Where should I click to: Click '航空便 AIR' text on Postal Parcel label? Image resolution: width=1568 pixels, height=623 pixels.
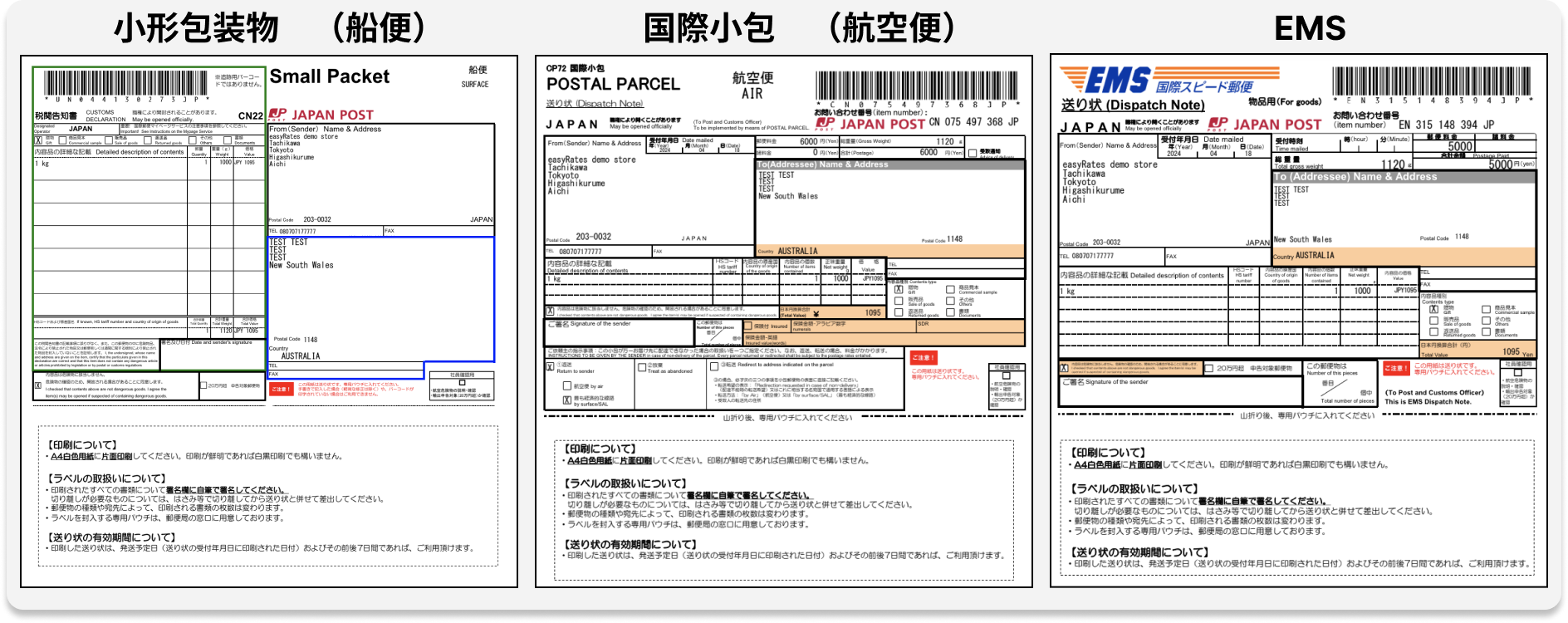click(x=752, y=86)
